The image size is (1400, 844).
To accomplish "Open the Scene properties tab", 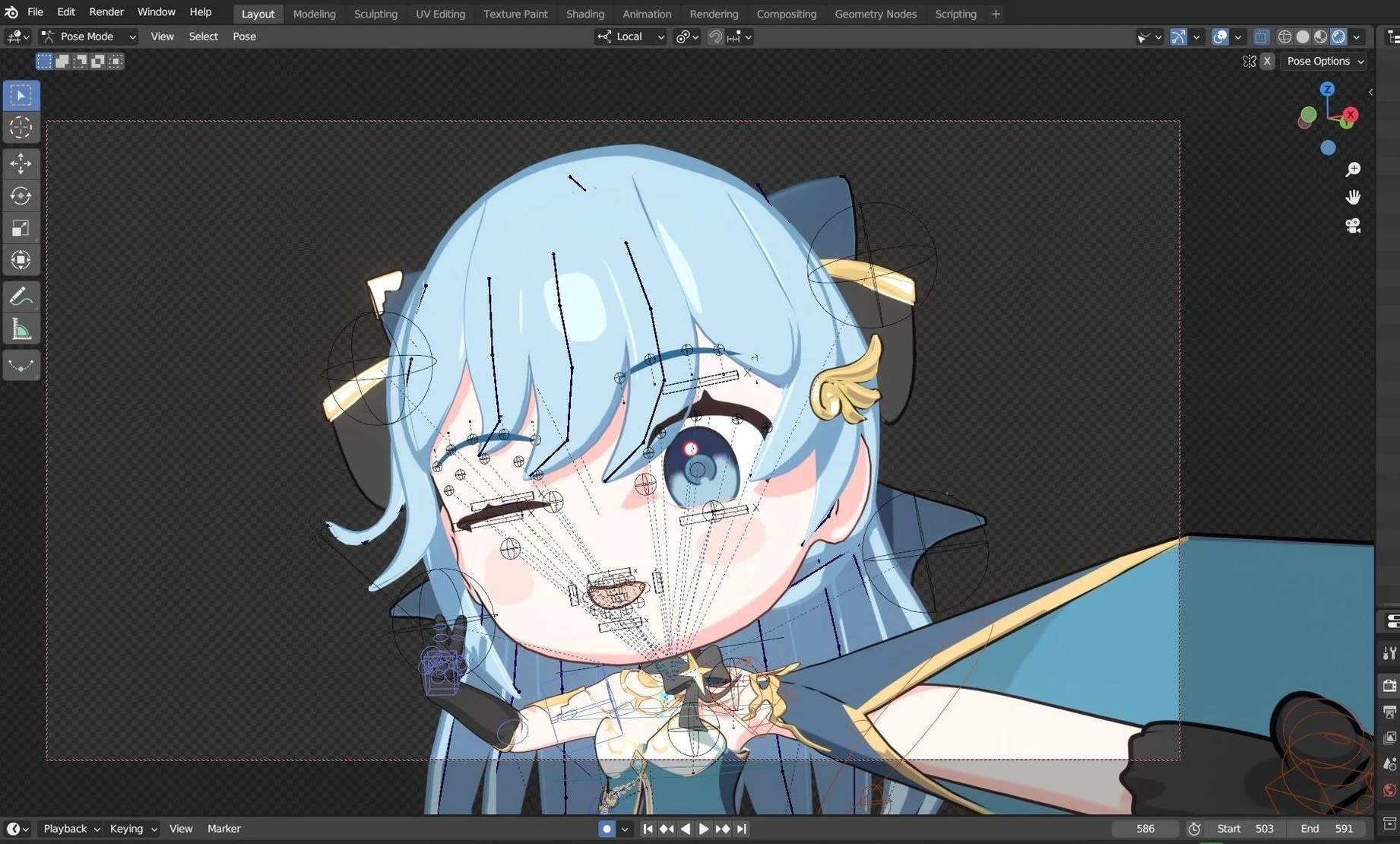I will pos(1389,764).
